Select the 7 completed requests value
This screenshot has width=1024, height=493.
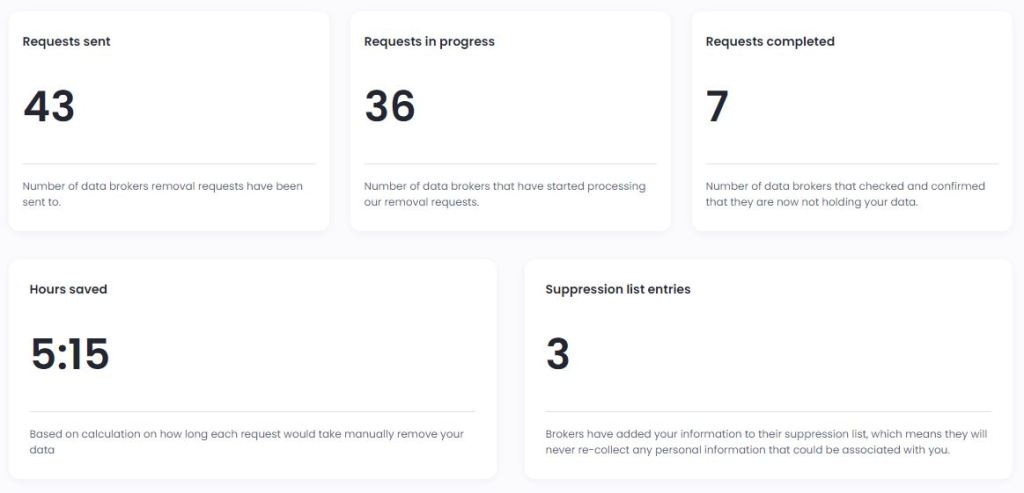click(x=717, y=106)
